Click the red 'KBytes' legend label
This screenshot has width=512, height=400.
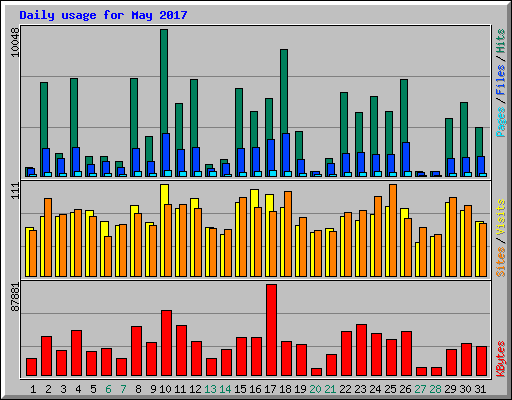click(501, 359)
